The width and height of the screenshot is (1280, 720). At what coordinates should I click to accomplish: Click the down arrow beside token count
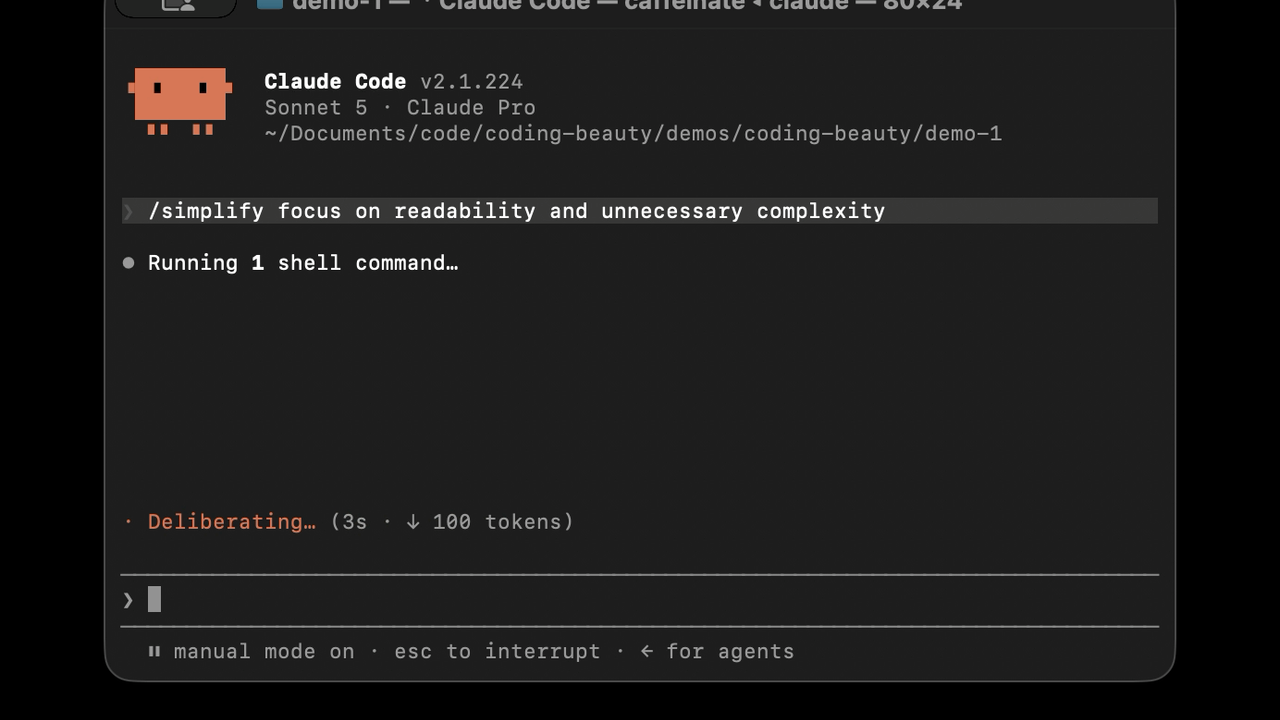(x=413, y=522)
